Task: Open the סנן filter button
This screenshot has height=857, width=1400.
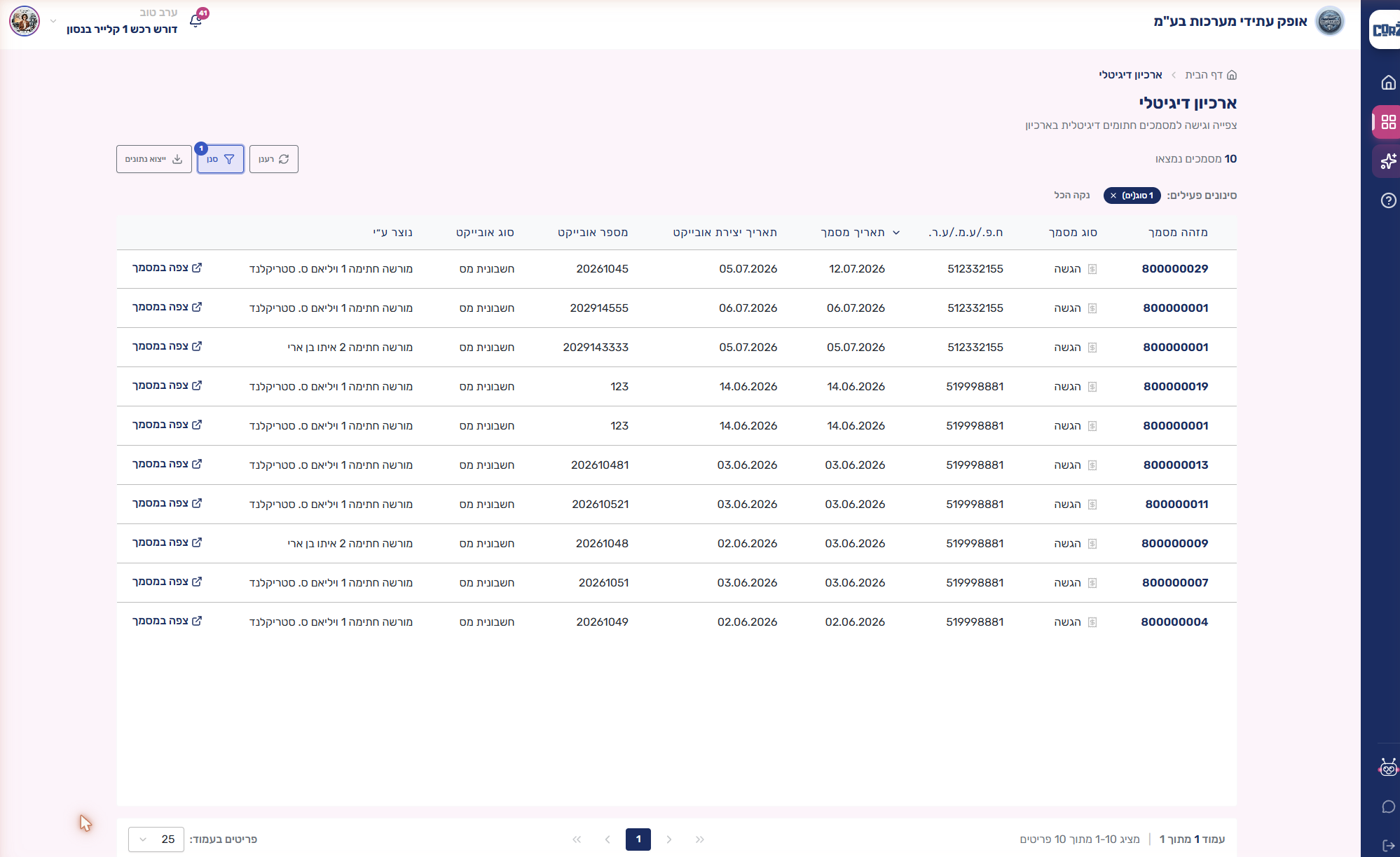Action: [x=221, y=159]
